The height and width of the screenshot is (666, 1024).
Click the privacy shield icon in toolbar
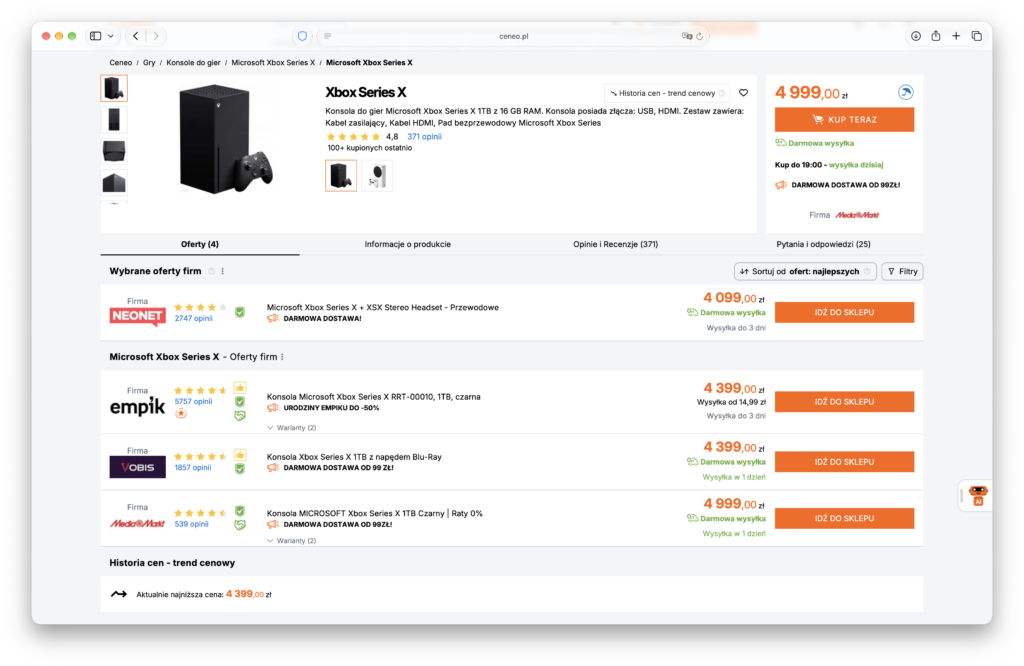click(x=302, y=36)
